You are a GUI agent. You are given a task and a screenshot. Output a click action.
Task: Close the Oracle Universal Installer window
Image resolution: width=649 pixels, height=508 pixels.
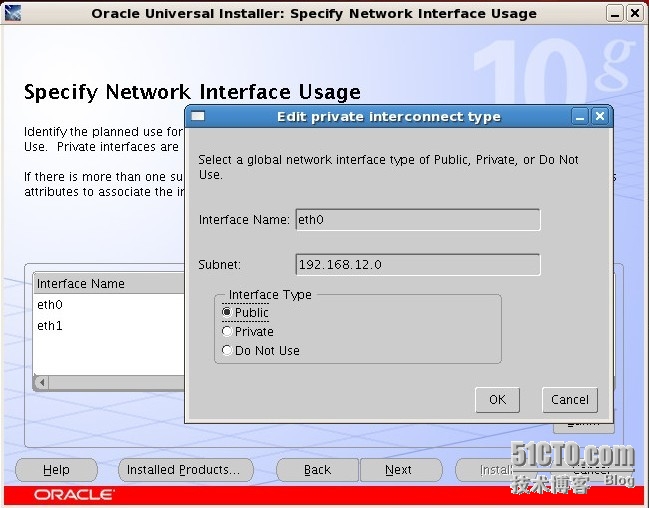[x=635, y=14]
